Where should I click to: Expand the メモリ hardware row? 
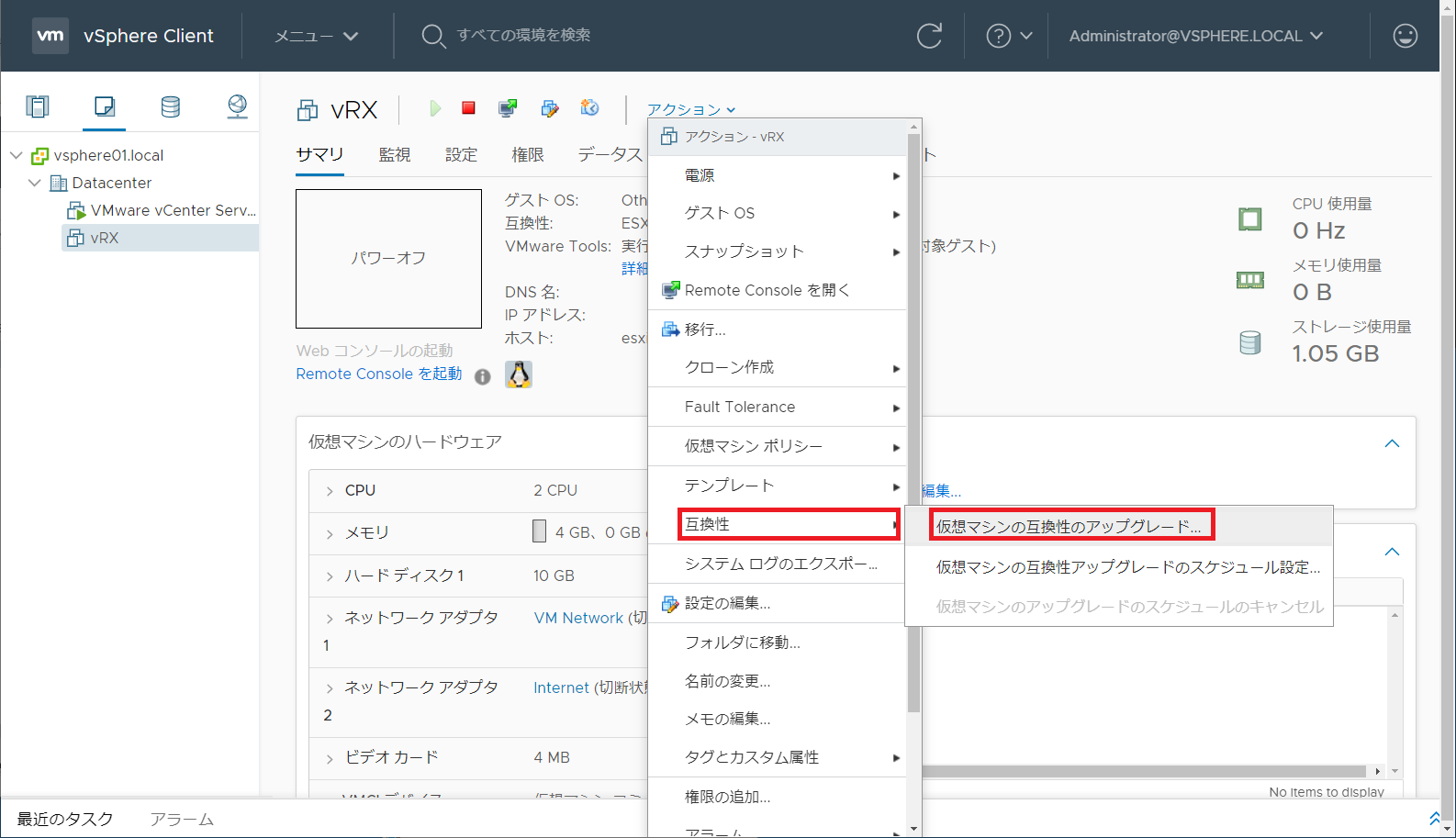pos(330,533)
